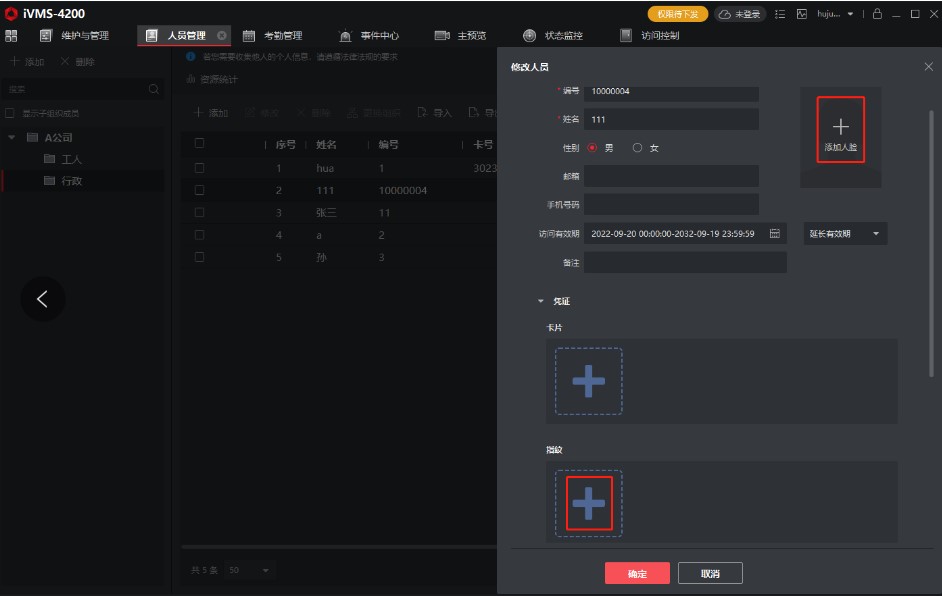Open the 50 per-page dropdown
Image resolution: width=942 pixels, height=597 pixels.
pyautogui.click(x=249, y=570)
